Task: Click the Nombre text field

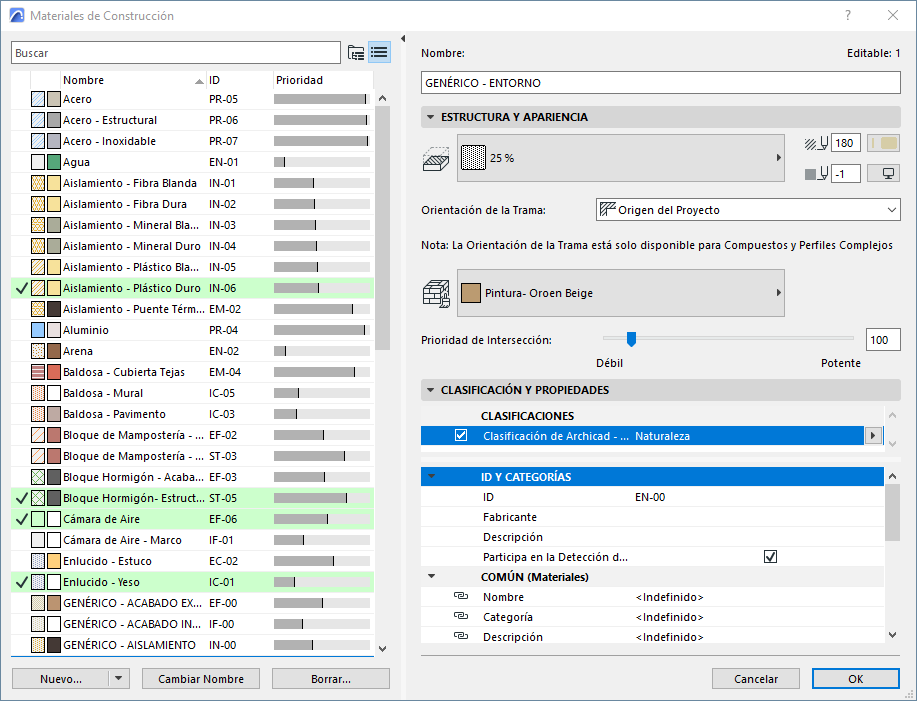Action: coord(660,82)
